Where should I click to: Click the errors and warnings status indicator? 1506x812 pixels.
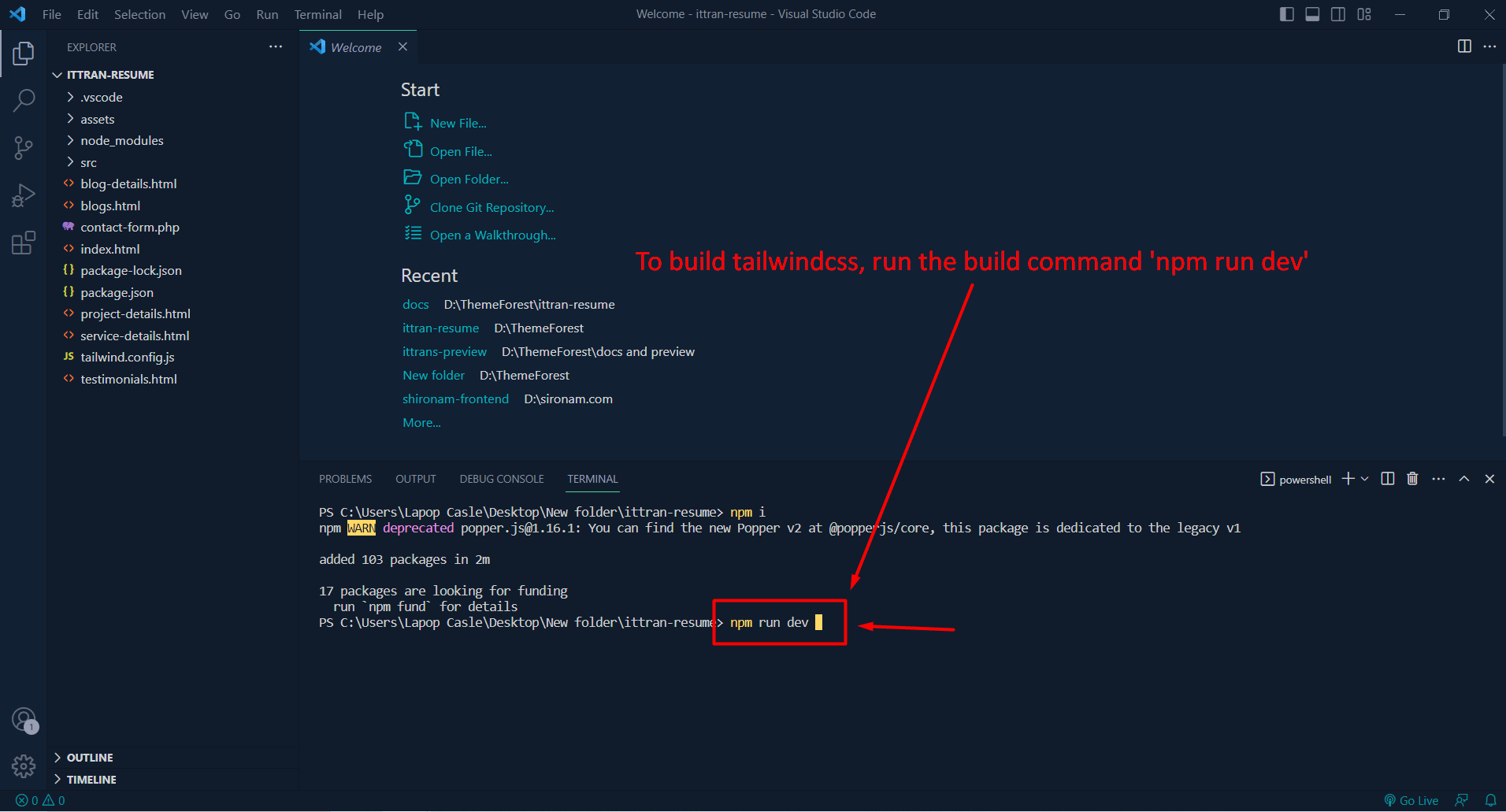point(40,800)
